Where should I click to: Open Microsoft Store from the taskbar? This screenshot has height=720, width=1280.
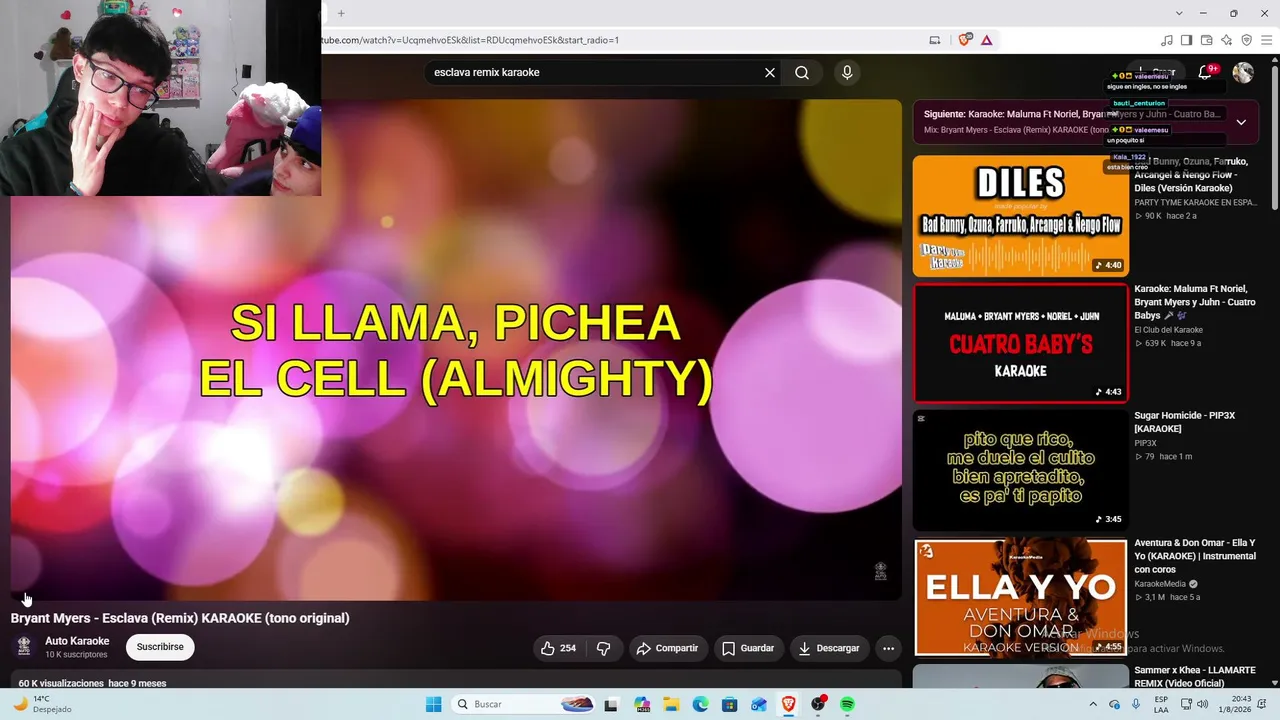click(x=730, y=704)
